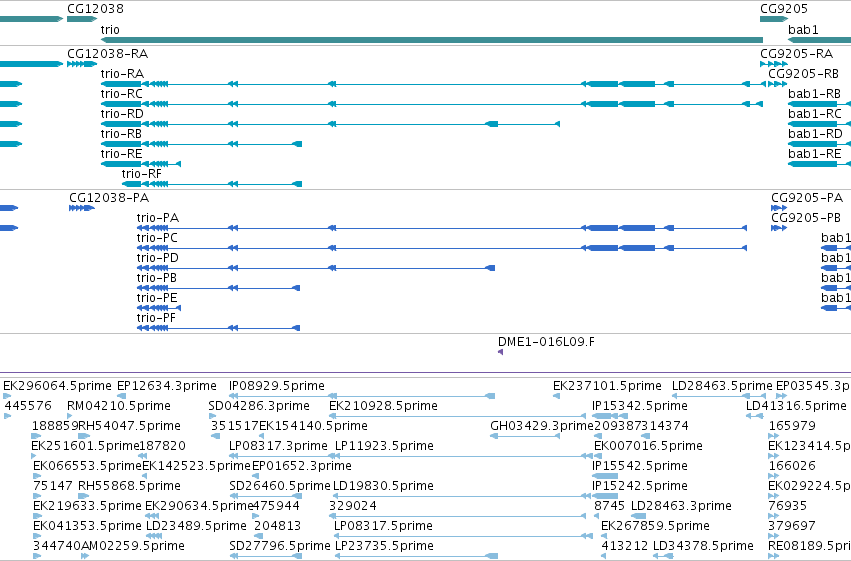This screenshot has height=561, width=851.
Task: Click the trio-PD protein label
Action: (x=158, y=258)
